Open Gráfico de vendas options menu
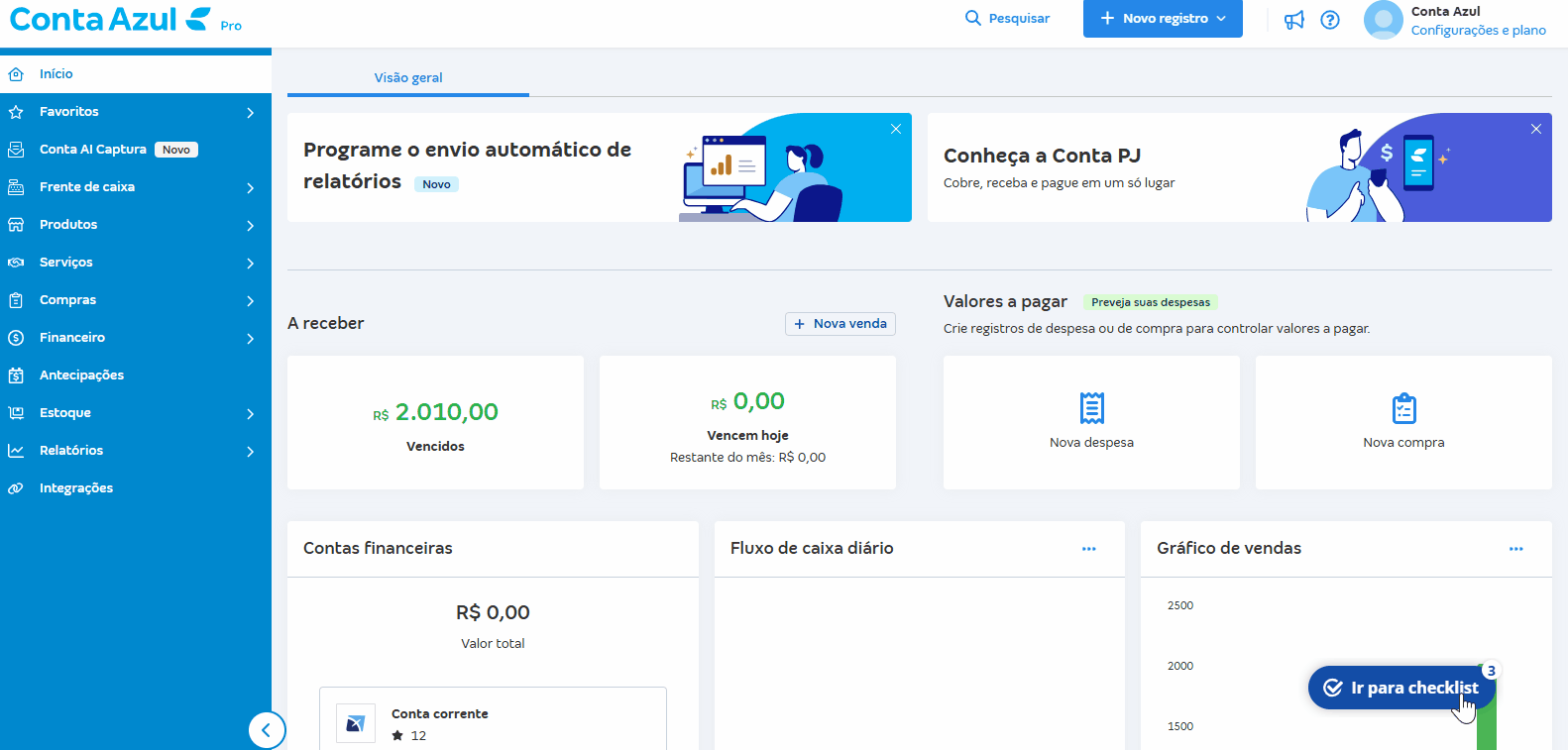This screenshot has width=1568, height=750. [x=1516, y=549]
